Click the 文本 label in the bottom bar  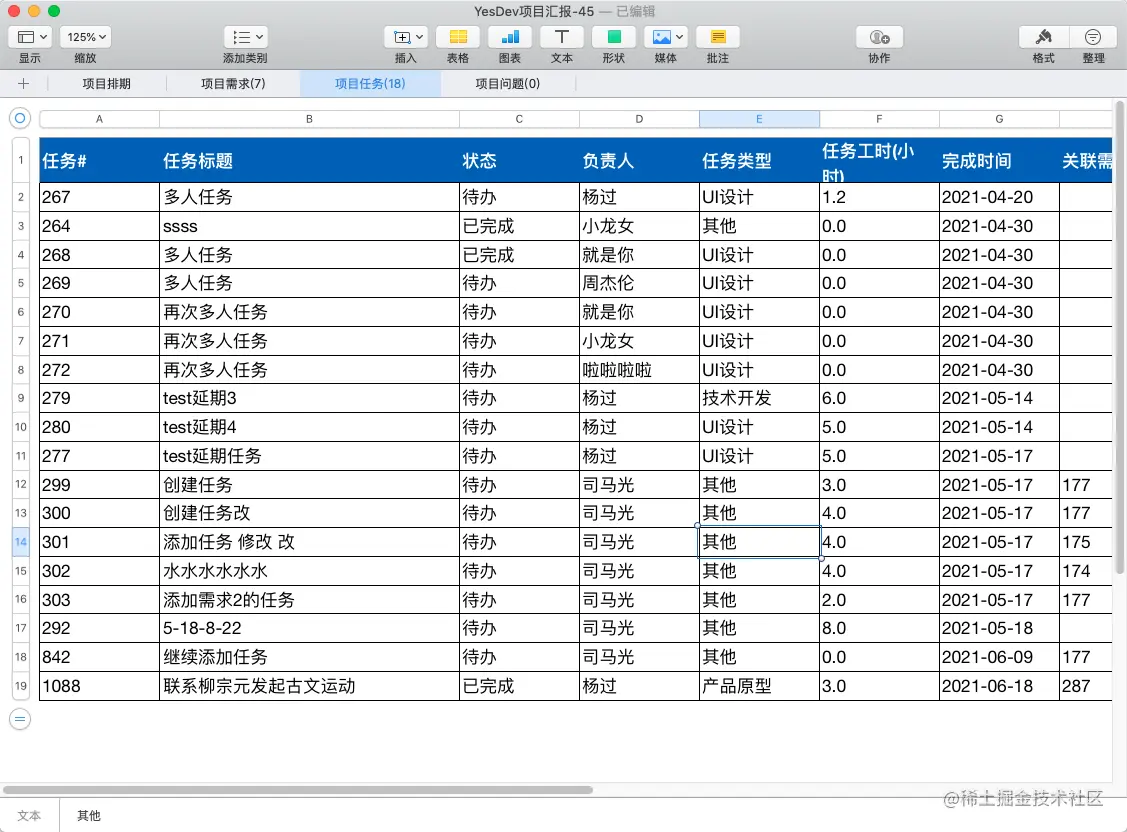[28, 815]
